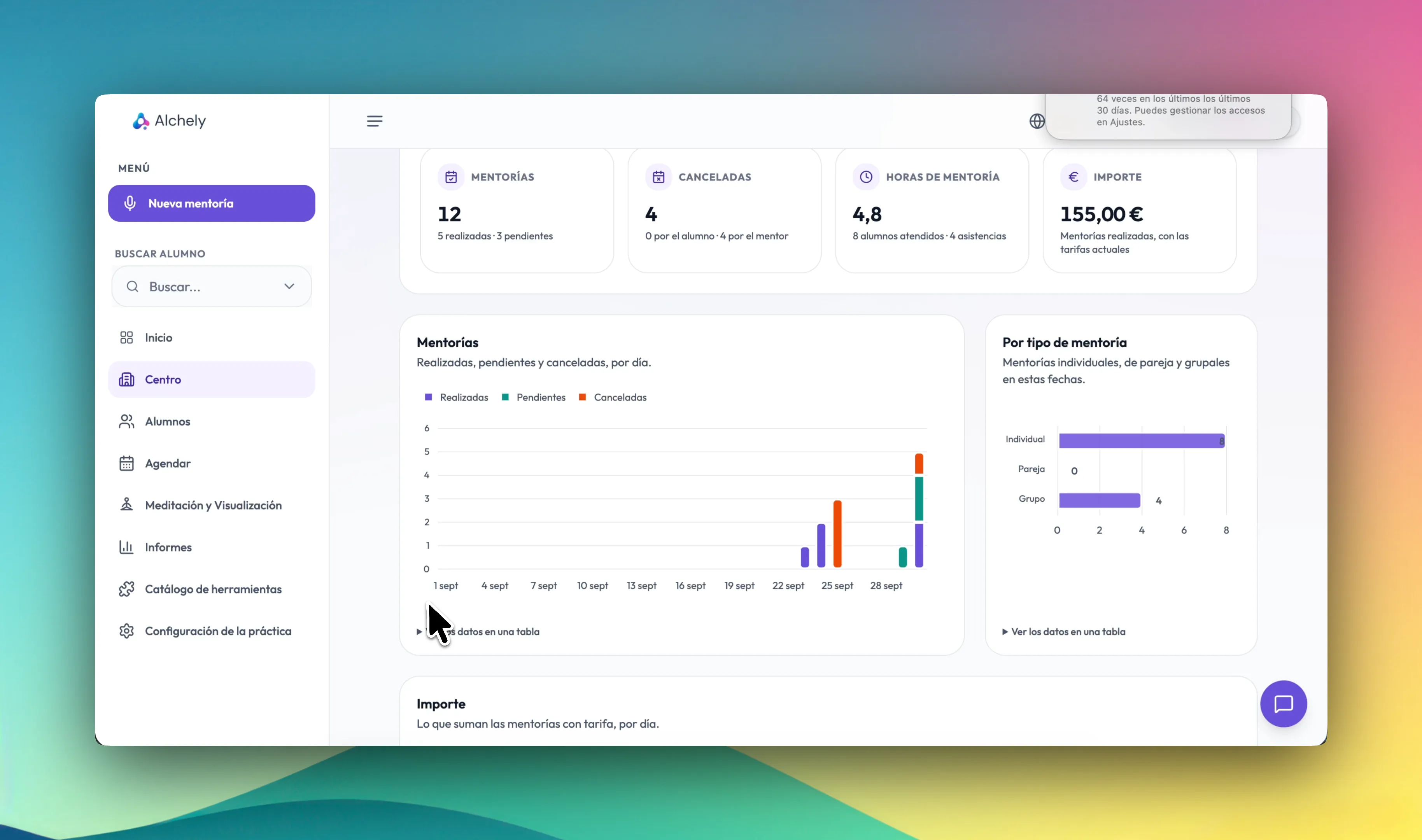
Task: Click the Alumnos people icon
Action: (x=126, y=421)
